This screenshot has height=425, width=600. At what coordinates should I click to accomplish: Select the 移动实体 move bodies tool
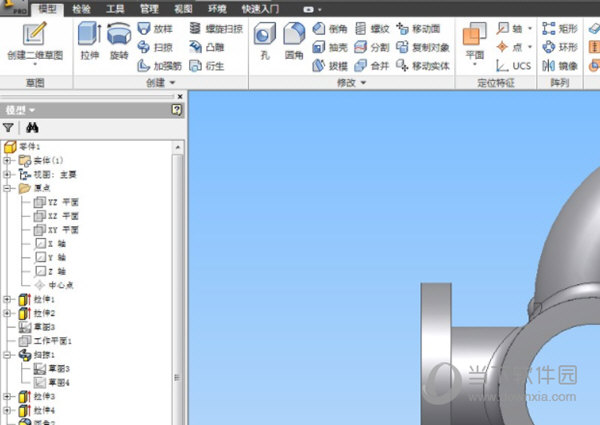click(x=422, y=66)
